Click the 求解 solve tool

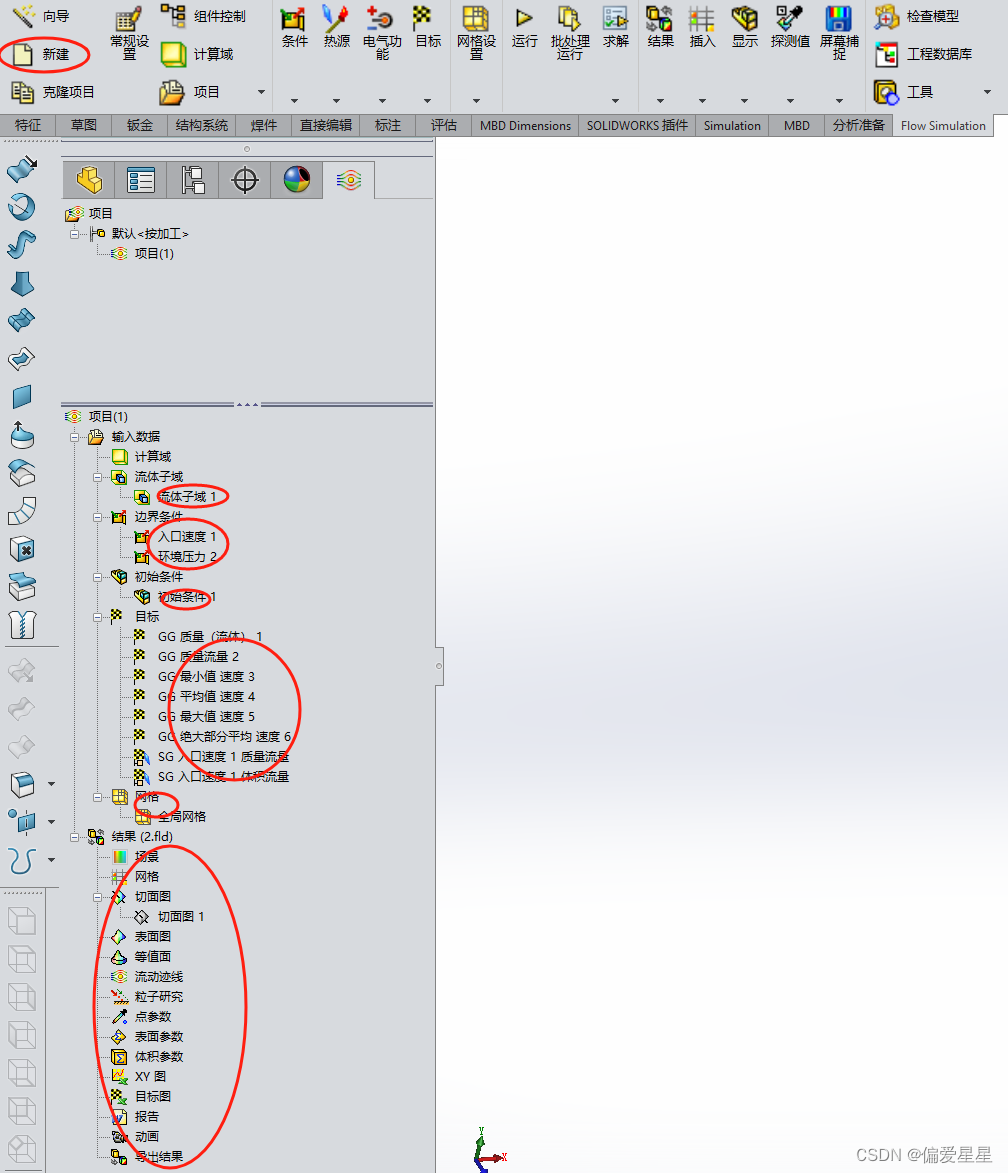(x=615, y=27)
